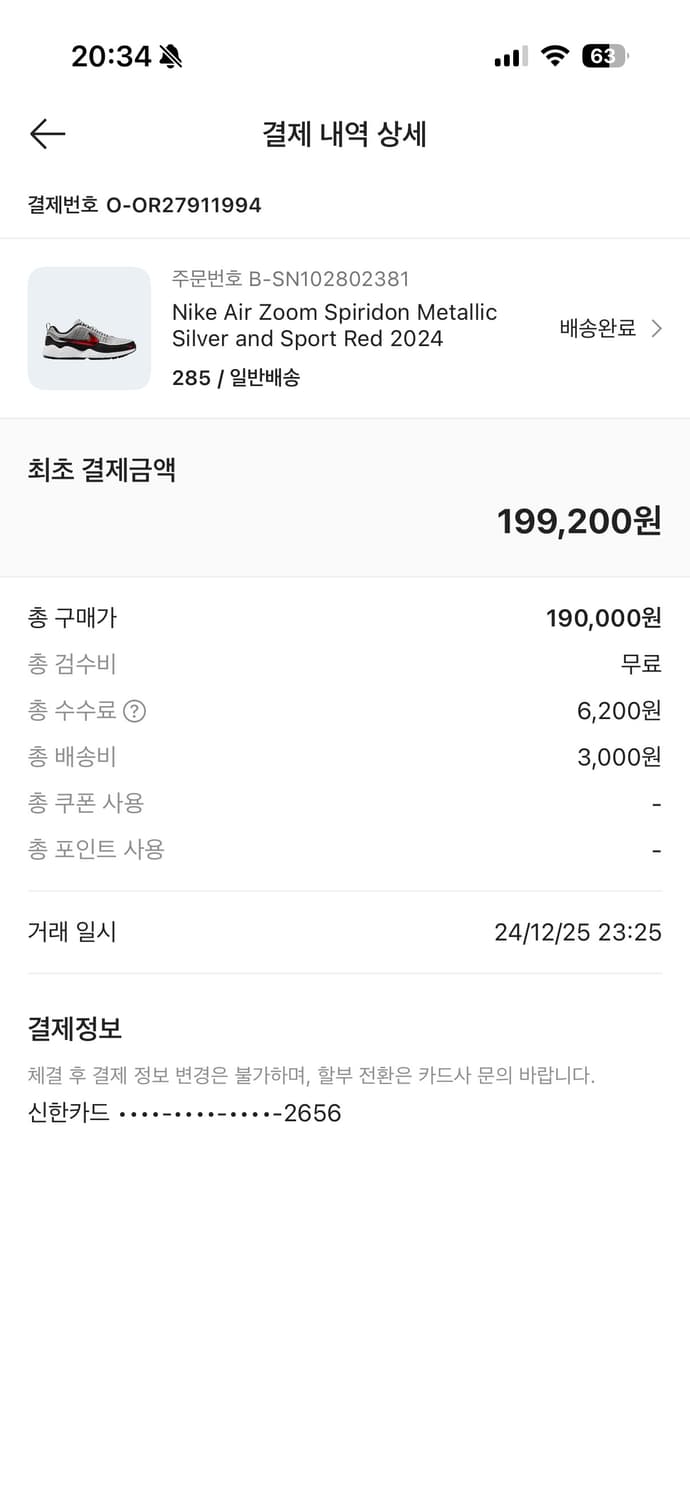Tap the cellular signal icon
This screenshot has width=690, height=1500.
[508, 57]
